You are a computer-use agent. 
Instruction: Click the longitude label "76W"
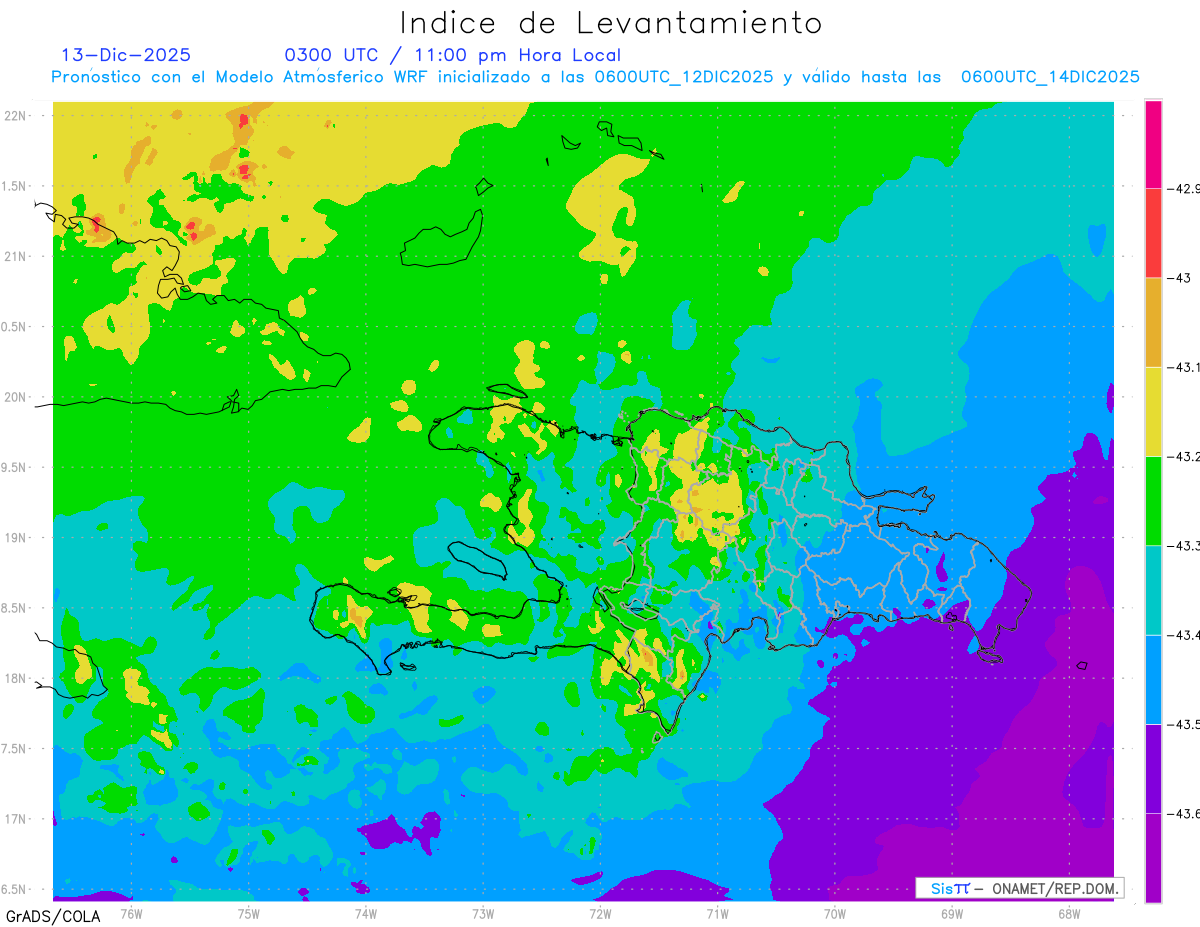coord(131,913)
